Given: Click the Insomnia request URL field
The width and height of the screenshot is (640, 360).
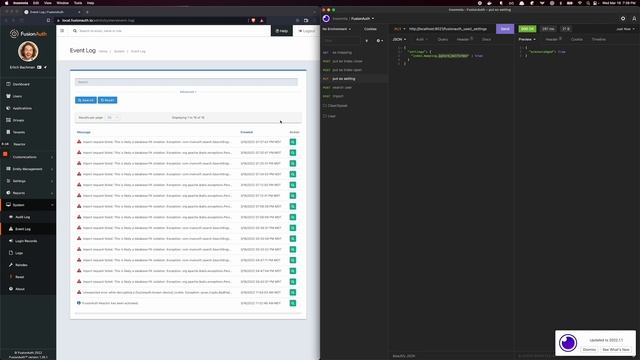Looking at the screenshot, I should 451,29.
